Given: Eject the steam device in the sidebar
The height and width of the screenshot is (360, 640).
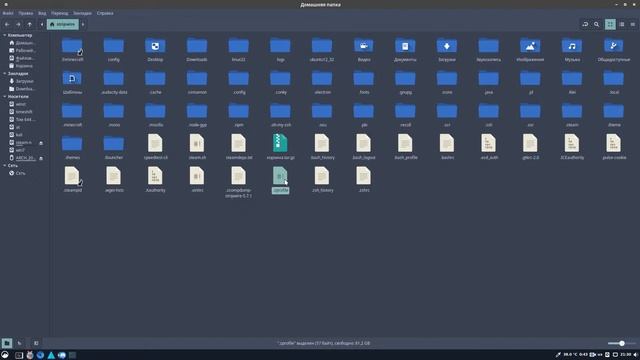Looking at the screenshot, I should [x=41, y=143].
